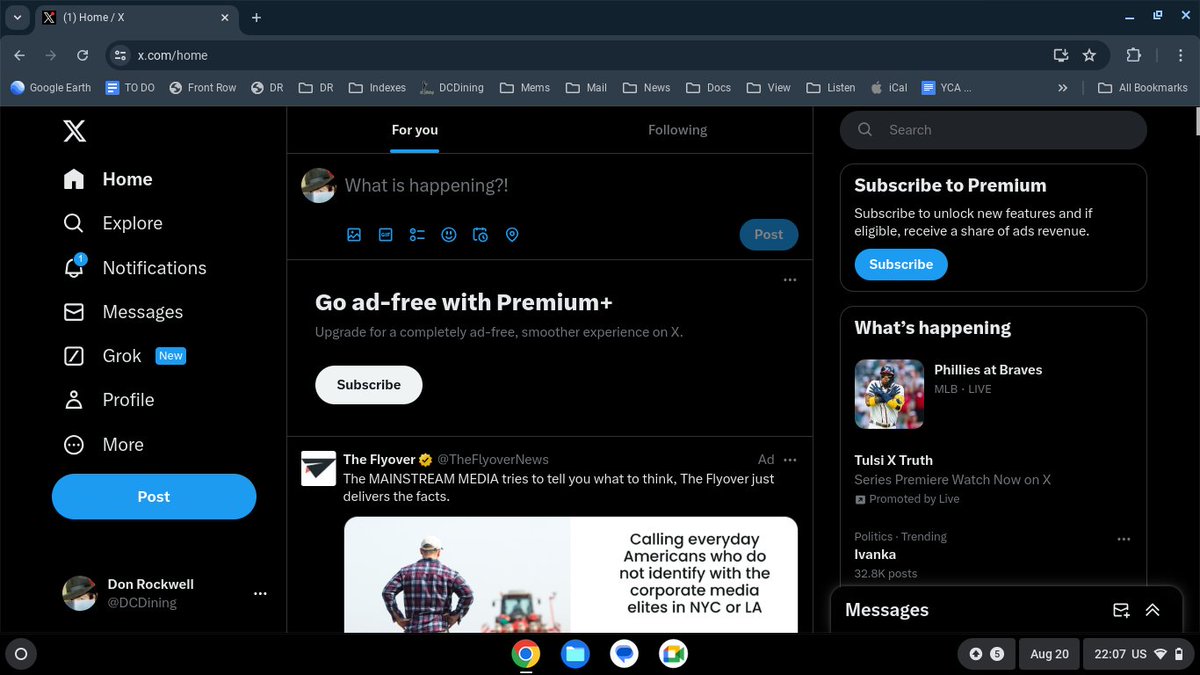This screenshot has height=675, width=1200.
Task: Open options dots on Premium+ promo card
Action: point(790,280)
